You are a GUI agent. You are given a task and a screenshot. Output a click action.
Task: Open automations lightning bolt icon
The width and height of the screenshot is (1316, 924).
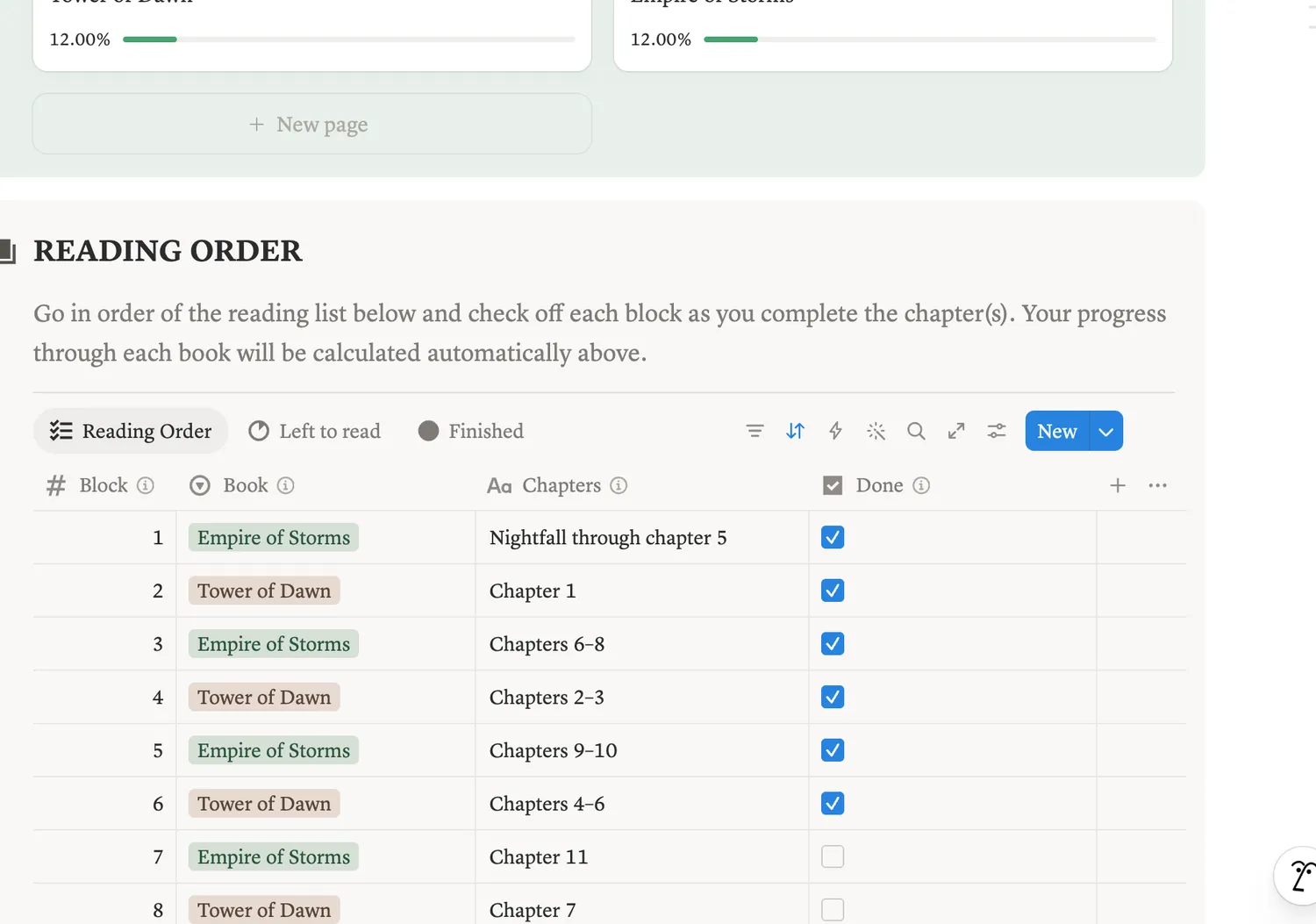click(x=835, y=431)
